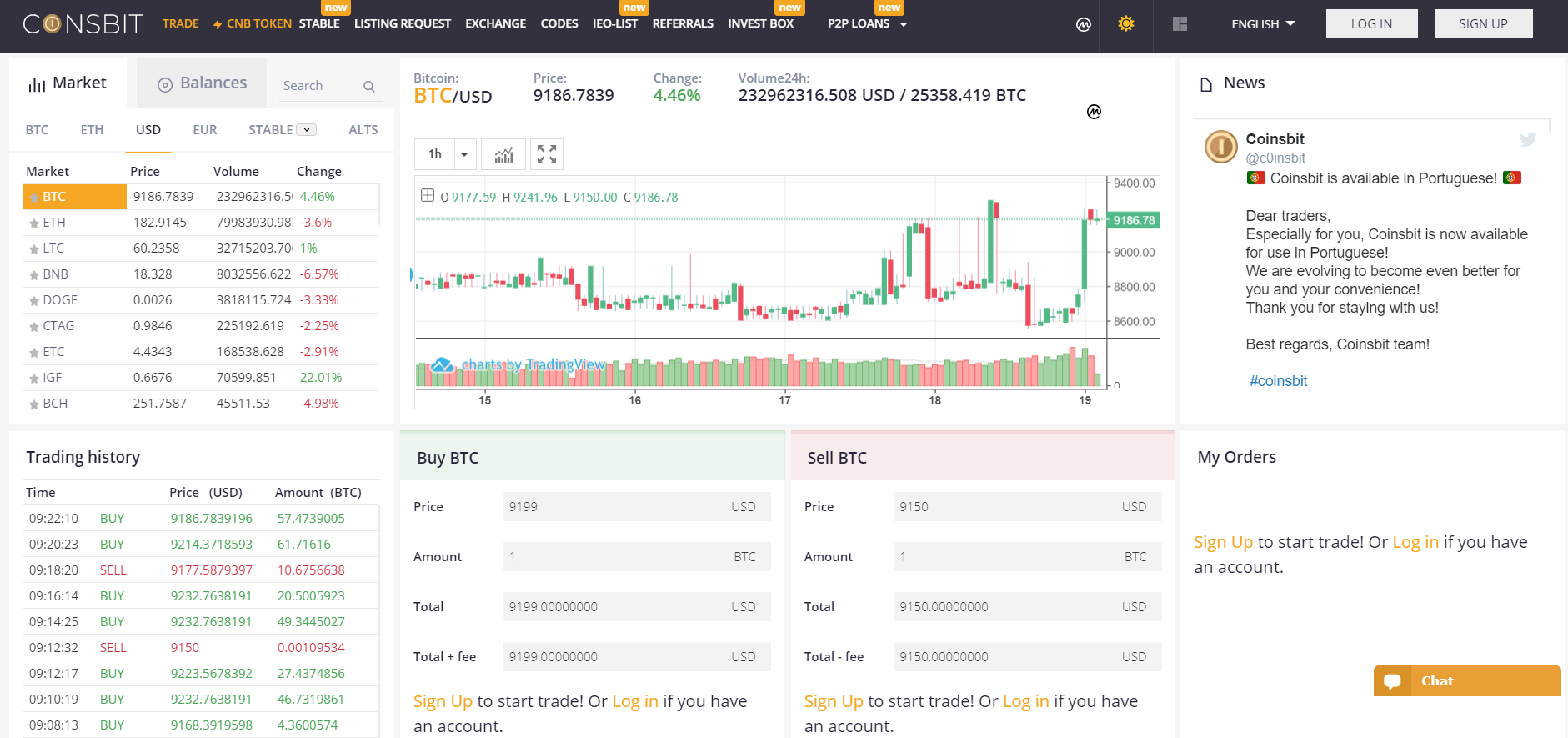Click the Sell BTC Amount field
Screen dimensions: 1568x738
tap(1027, 557)
